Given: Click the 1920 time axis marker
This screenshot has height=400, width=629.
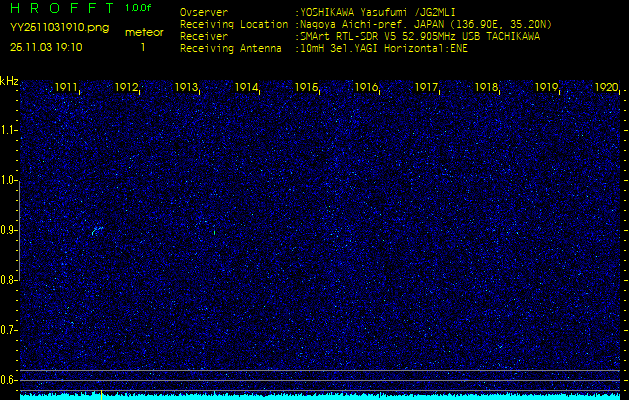Looking at the screenshot, I should click(x=606, y=87).
